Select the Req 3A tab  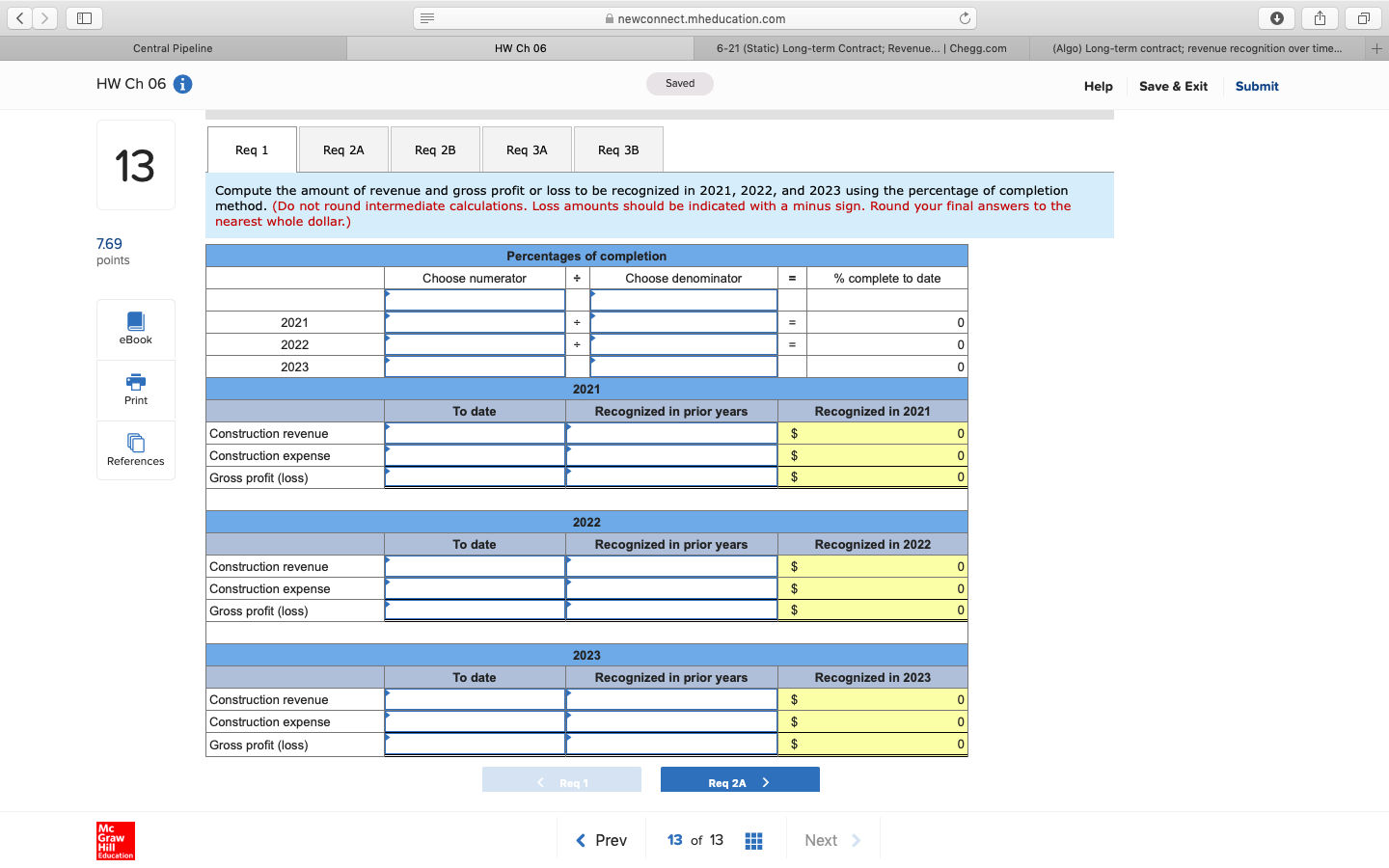[527, 149]
